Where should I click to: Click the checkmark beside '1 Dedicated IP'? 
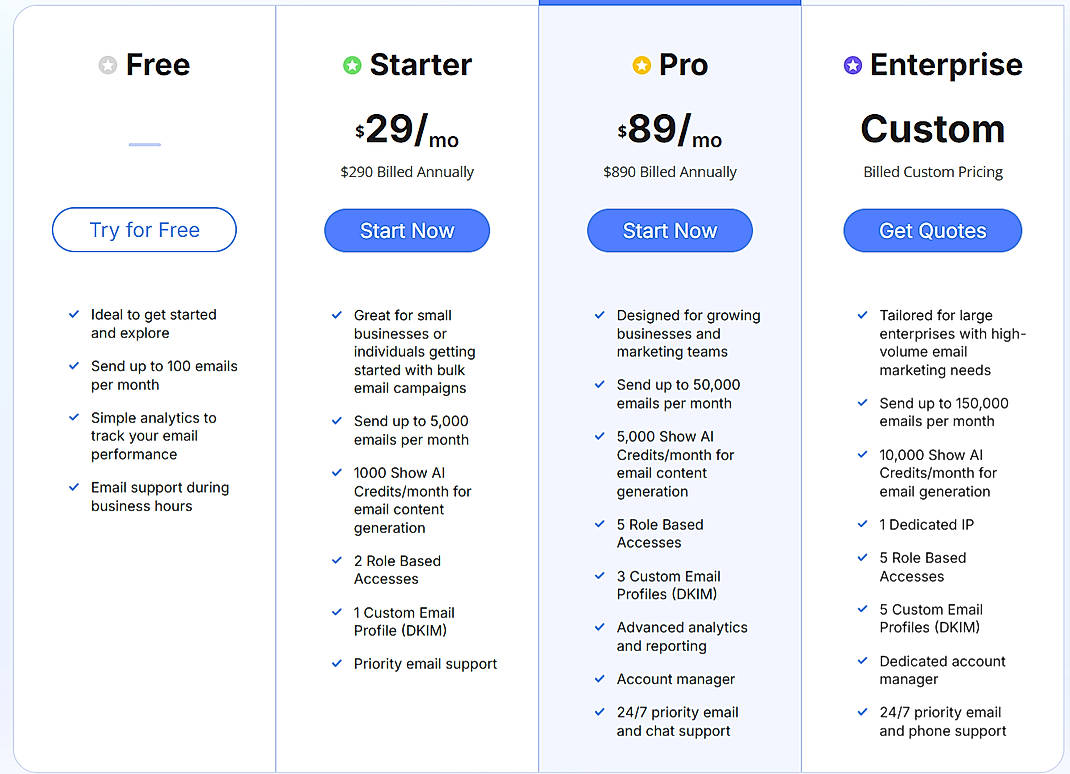862,524
